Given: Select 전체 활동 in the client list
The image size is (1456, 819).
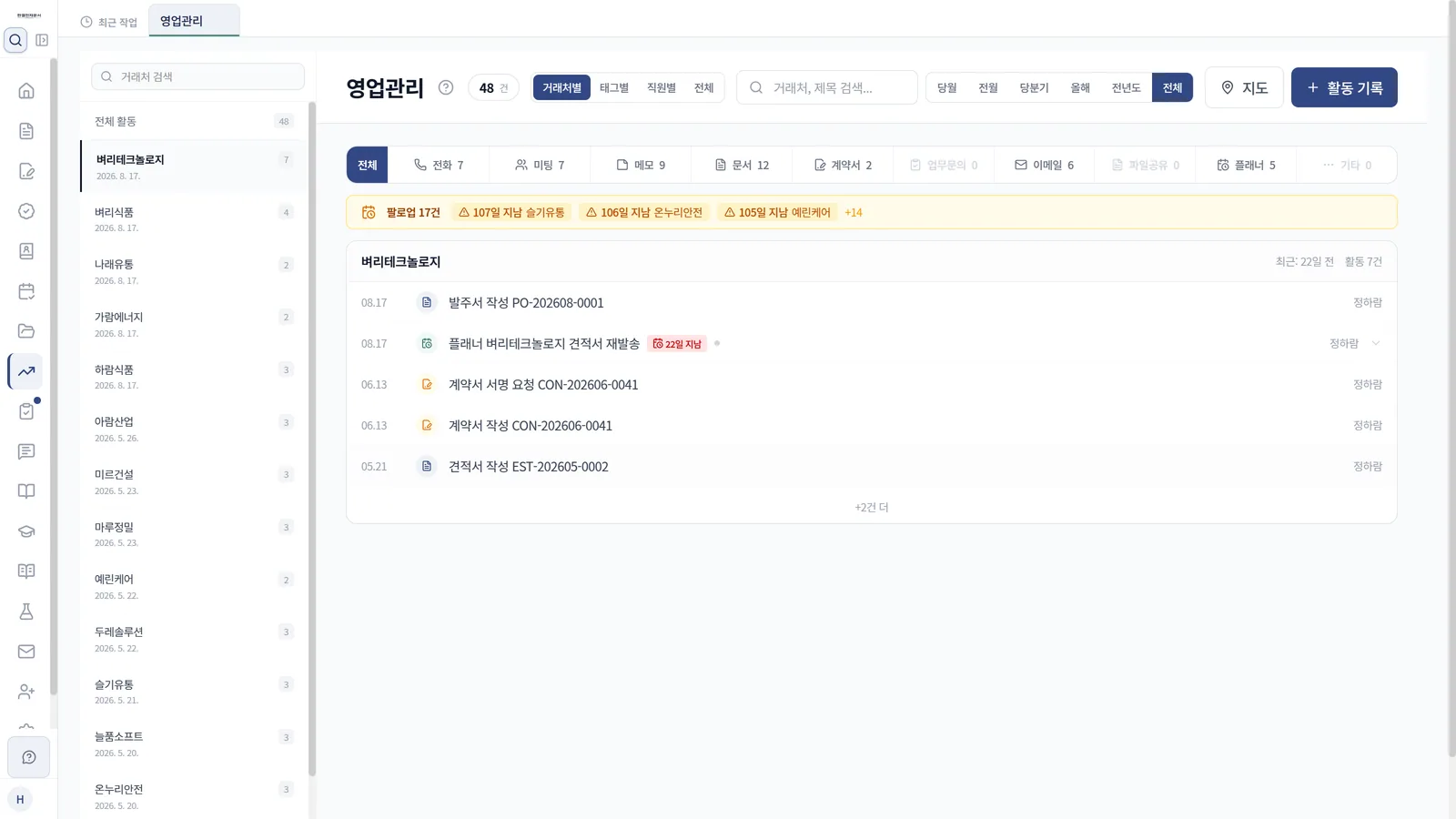Looking at the screenshot, I should click(193, 121).
